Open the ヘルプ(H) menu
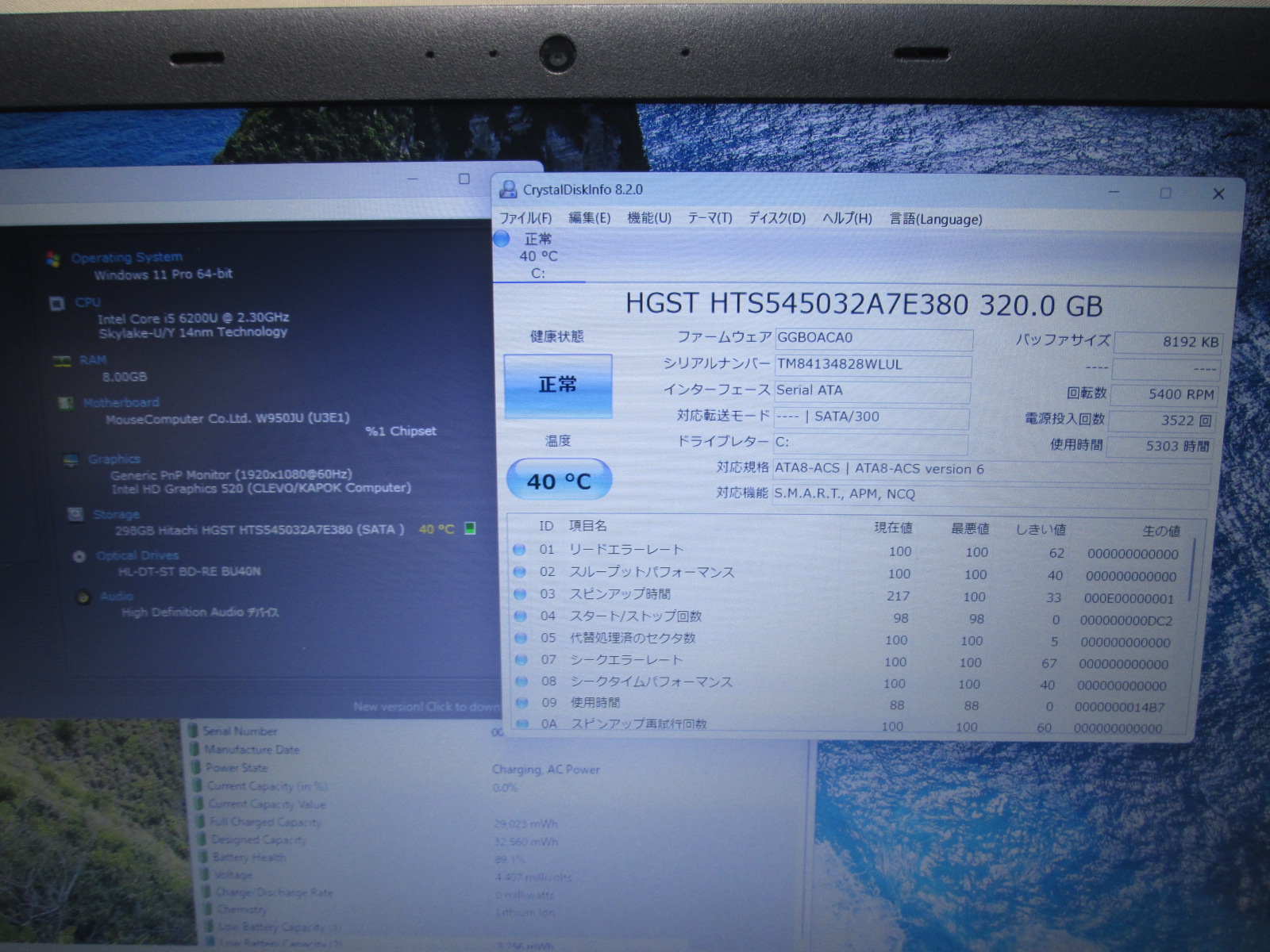1270x952 pixels. tap(846, 218)
